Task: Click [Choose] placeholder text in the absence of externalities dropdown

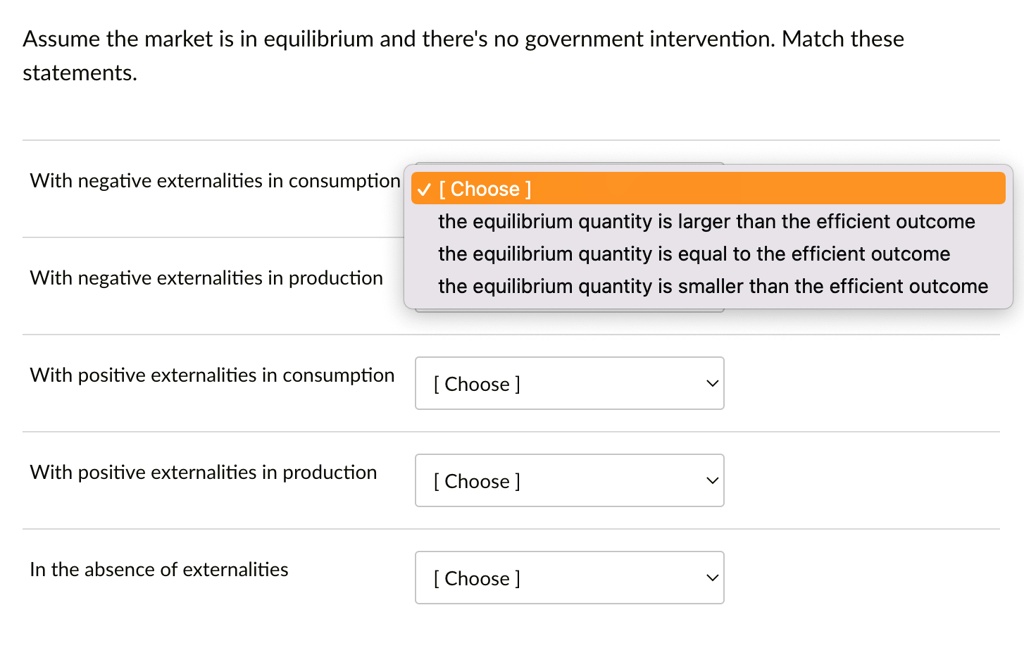Action: [477, 579]
